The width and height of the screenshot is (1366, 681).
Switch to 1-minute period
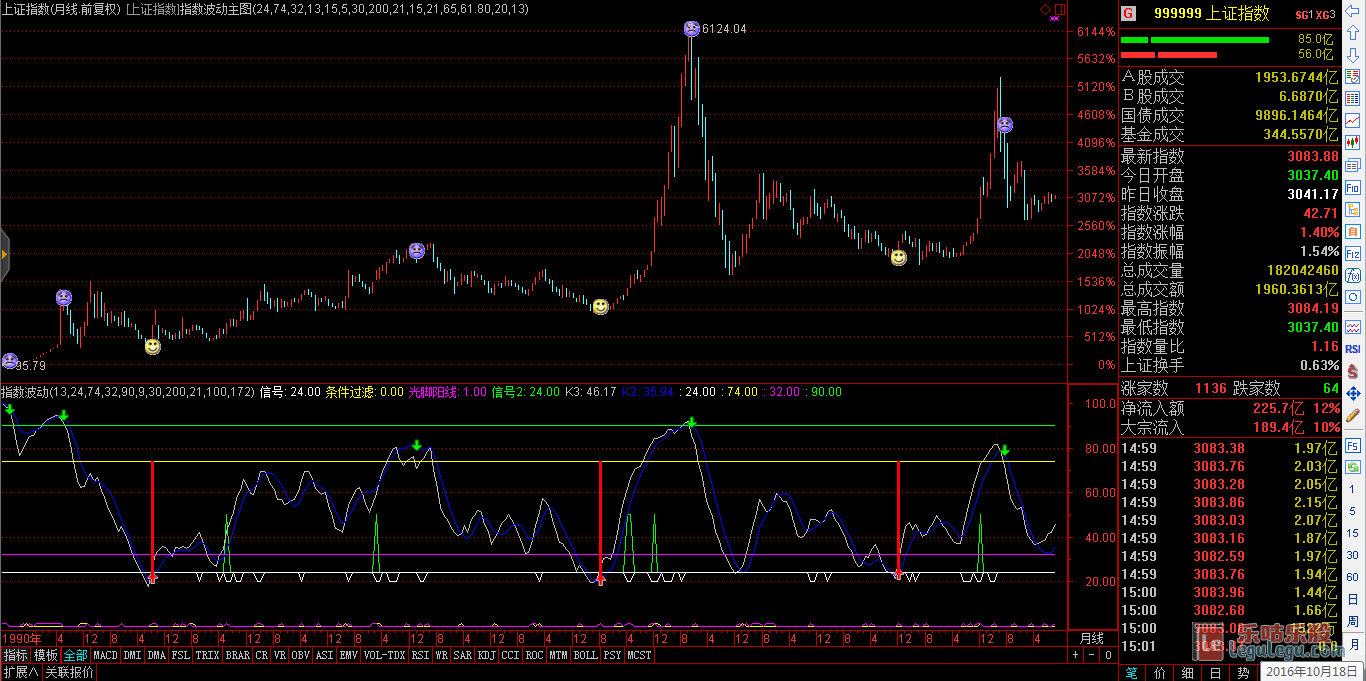pos(1352,489)
